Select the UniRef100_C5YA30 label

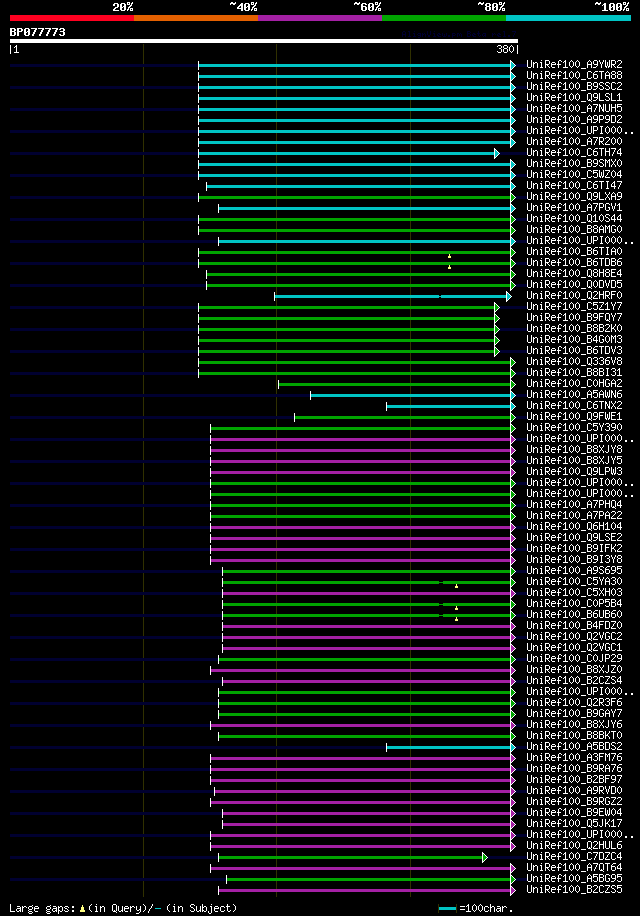click(574, 581)
